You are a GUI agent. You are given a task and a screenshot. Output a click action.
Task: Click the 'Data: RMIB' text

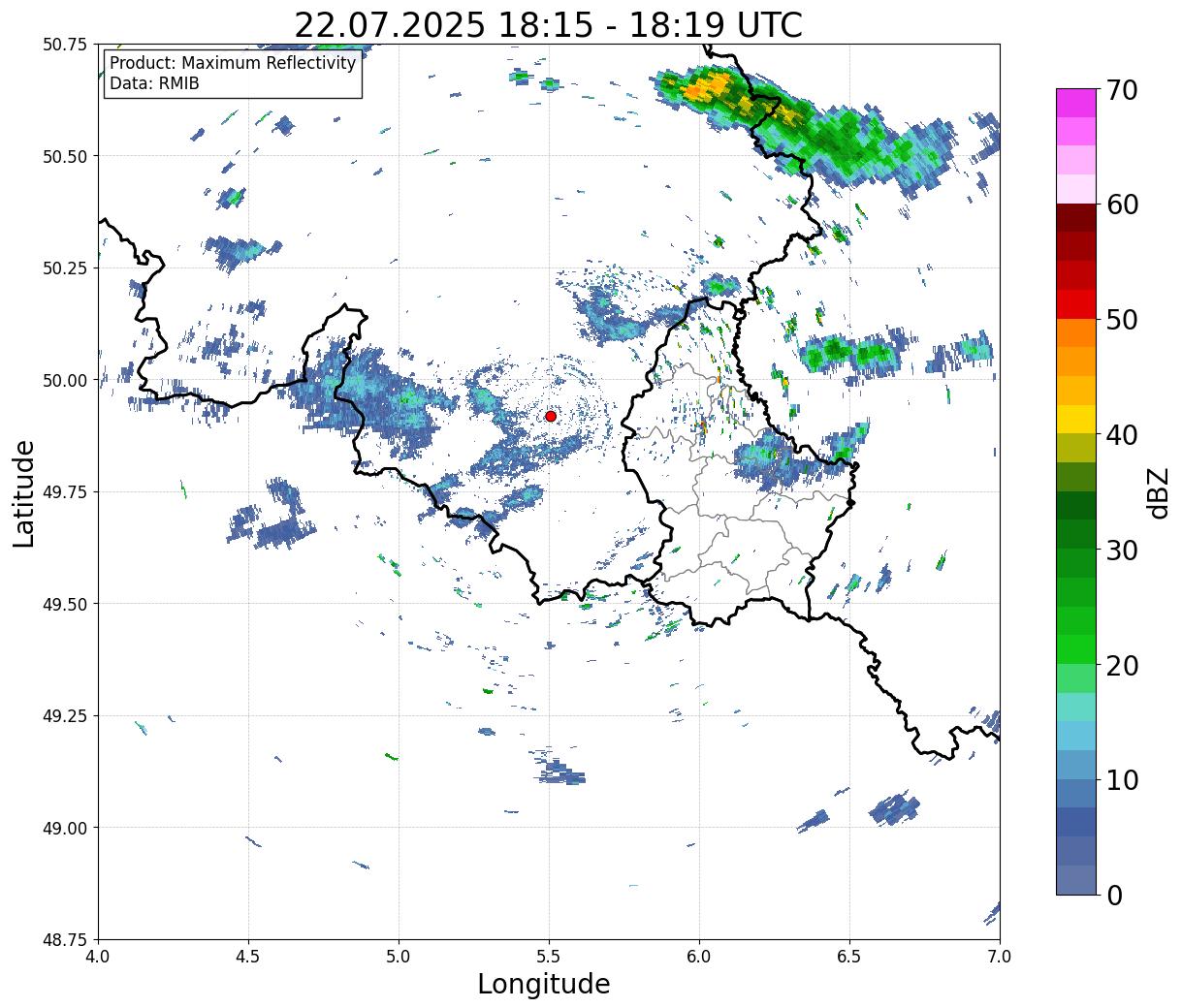pos(154,84)
